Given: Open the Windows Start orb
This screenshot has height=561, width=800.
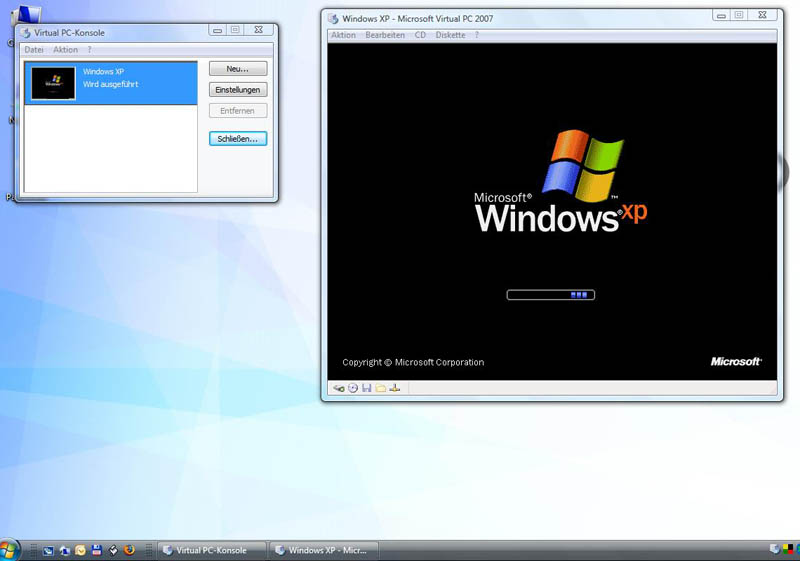Looking at the screenshot, I should [x=10, y=549].
